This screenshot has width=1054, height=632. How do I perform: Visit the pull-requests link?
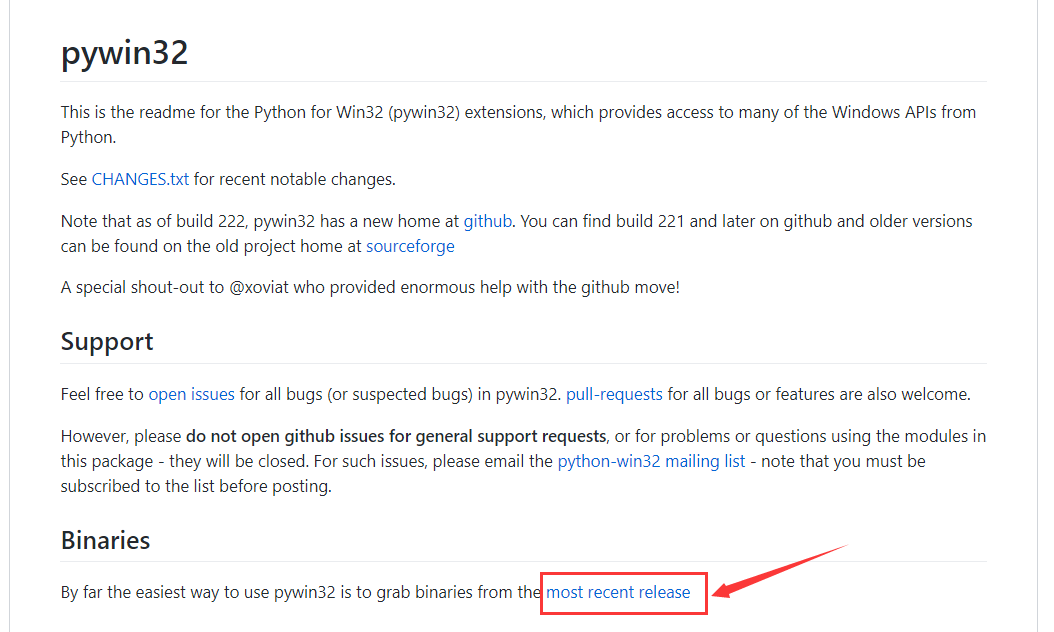[614, 394]
